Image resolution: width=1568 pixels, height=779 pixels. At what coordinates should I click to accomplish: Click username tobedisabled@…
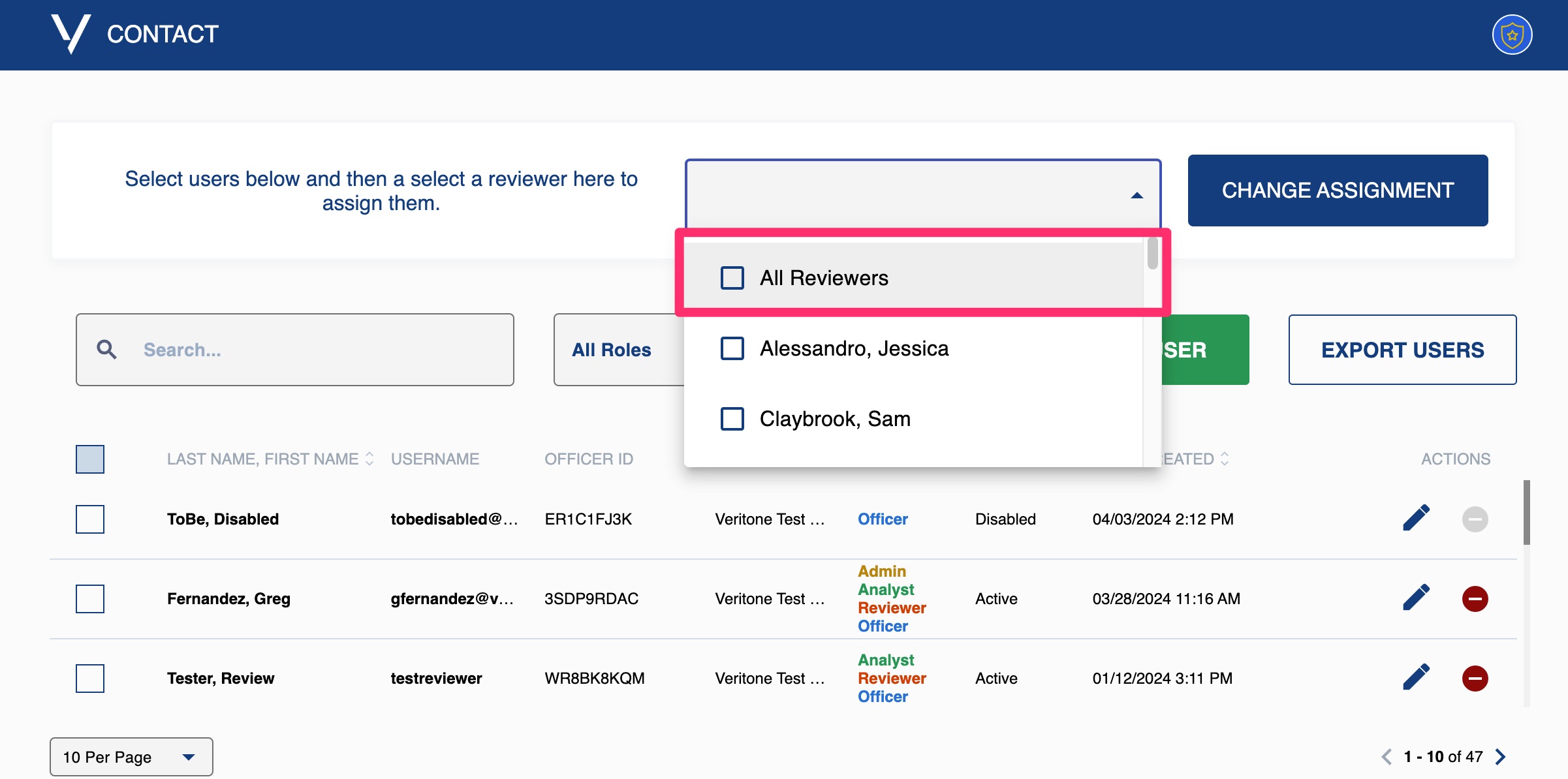pyautogui.click(x=454, y=519)
